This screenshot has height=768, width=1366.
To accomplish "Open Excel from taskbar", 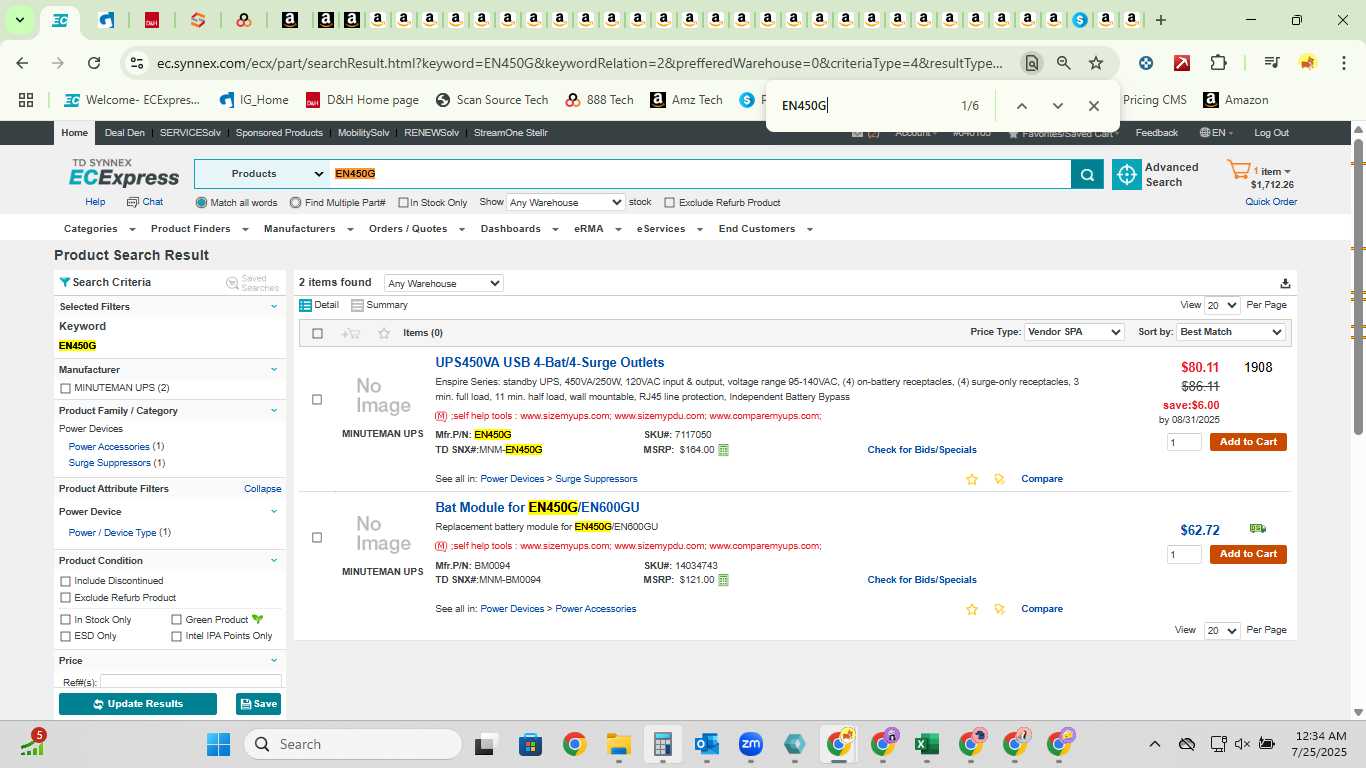I will point(927,744).
